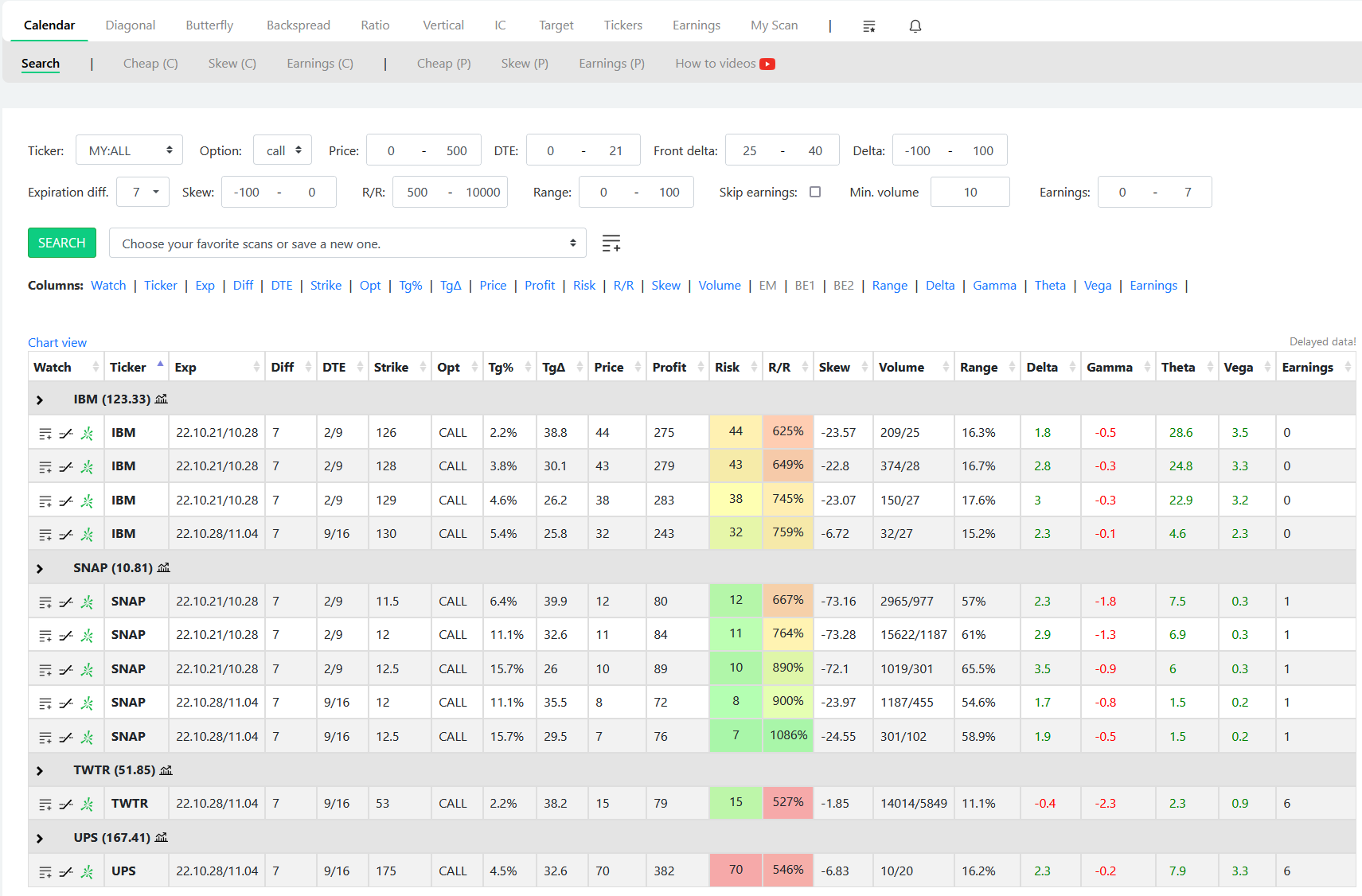The image size is (1362, 896).
Task: Expand the SNAP (10.81) group chevron
Action: point(40,568)
